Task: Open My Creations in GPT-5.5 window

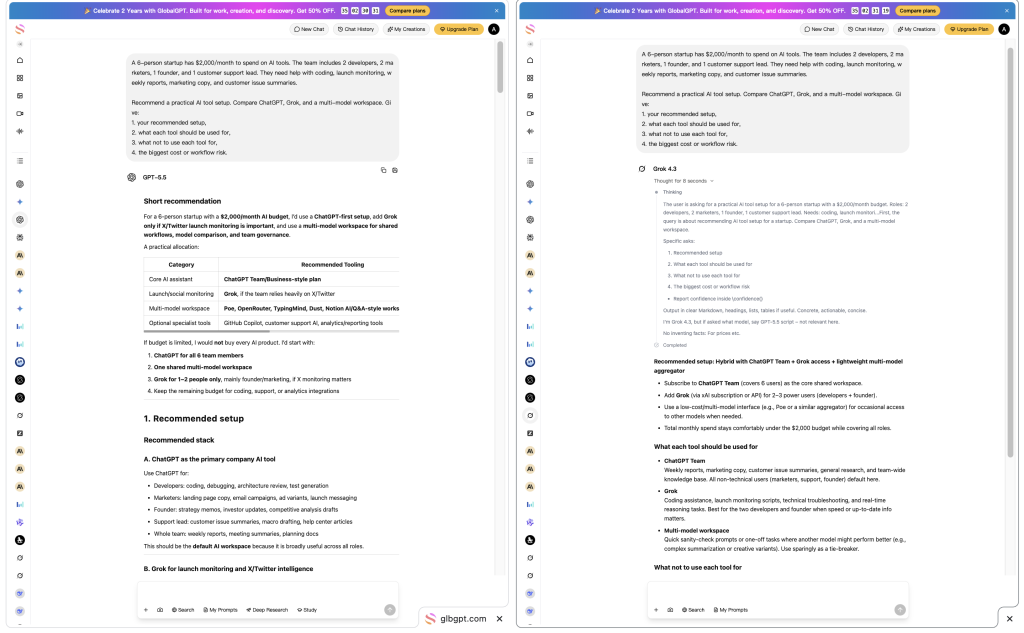Action: [x=406, y=29]
